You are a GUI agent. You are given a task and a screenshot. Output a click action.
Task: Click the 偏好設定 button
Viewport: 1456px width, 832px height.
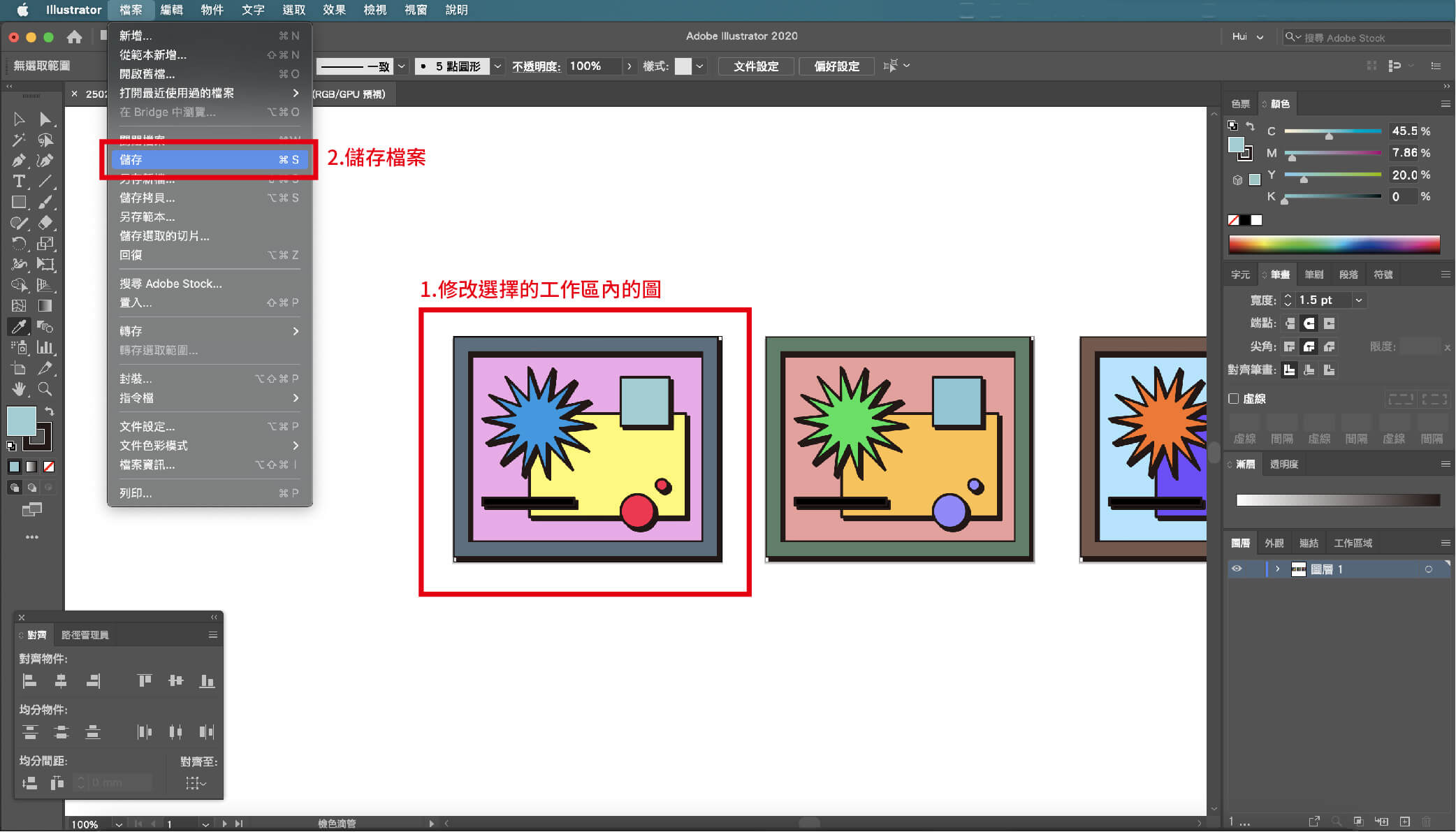click(836, 66)
